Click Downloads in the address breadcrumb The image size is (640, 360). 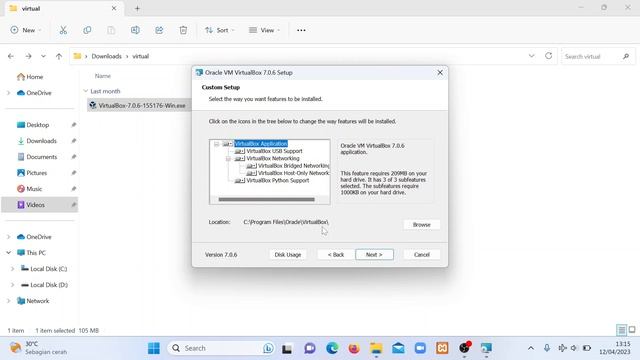107,56
